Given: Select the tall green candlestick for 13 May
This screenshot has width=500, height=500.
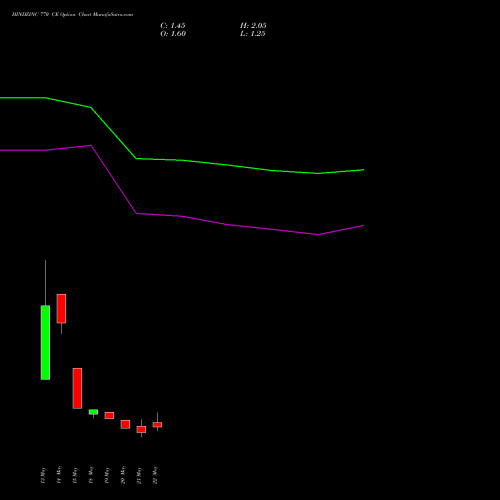Looking at the screenshot, I should tap(45, 342).
